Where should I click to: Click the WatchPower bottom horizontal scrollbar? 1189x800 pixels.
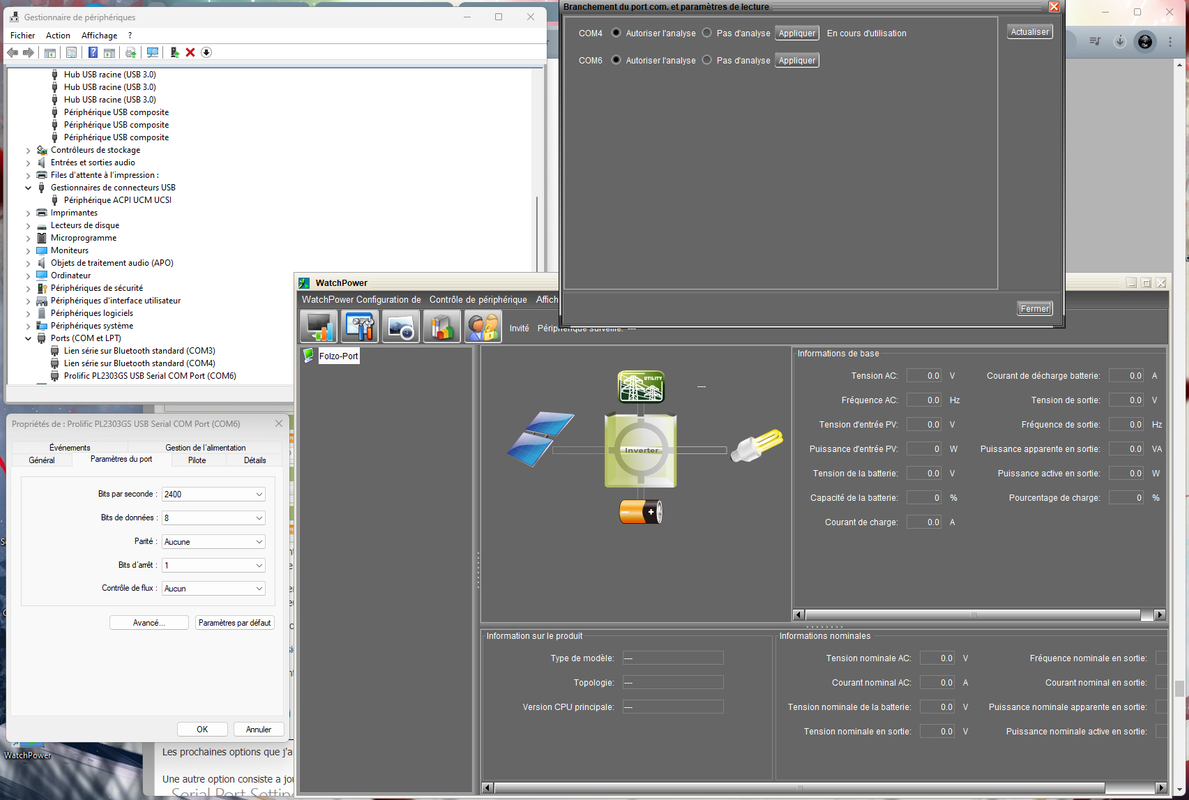tap(824, 788)
